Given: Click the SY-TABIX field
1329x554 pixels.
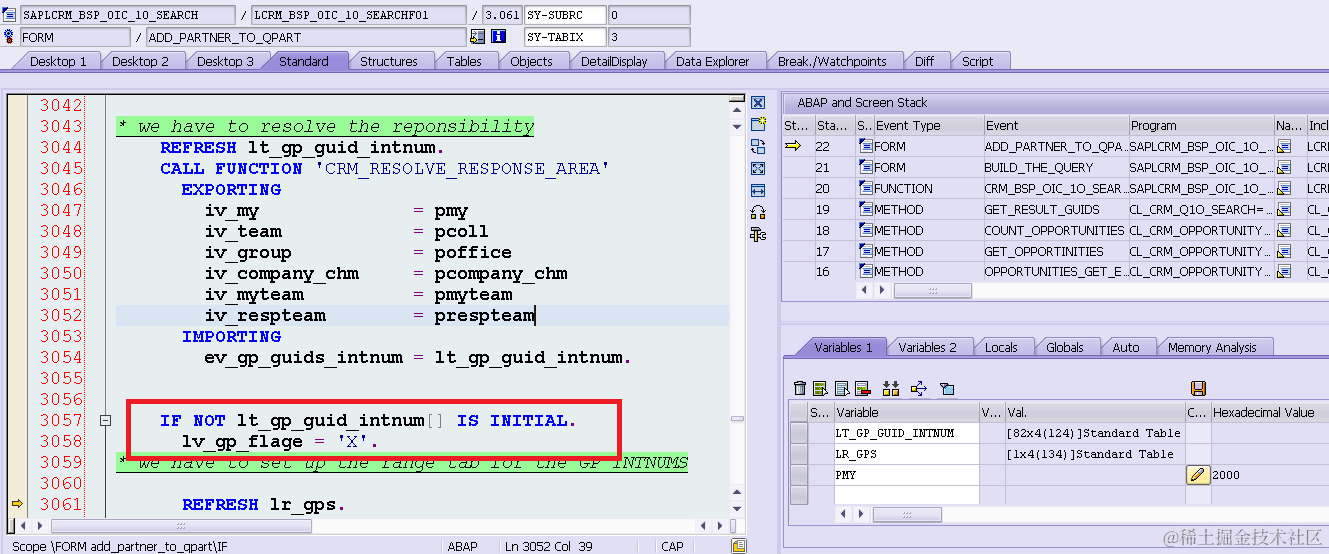Looking at the screenshot, I should [x=566, y=37].
